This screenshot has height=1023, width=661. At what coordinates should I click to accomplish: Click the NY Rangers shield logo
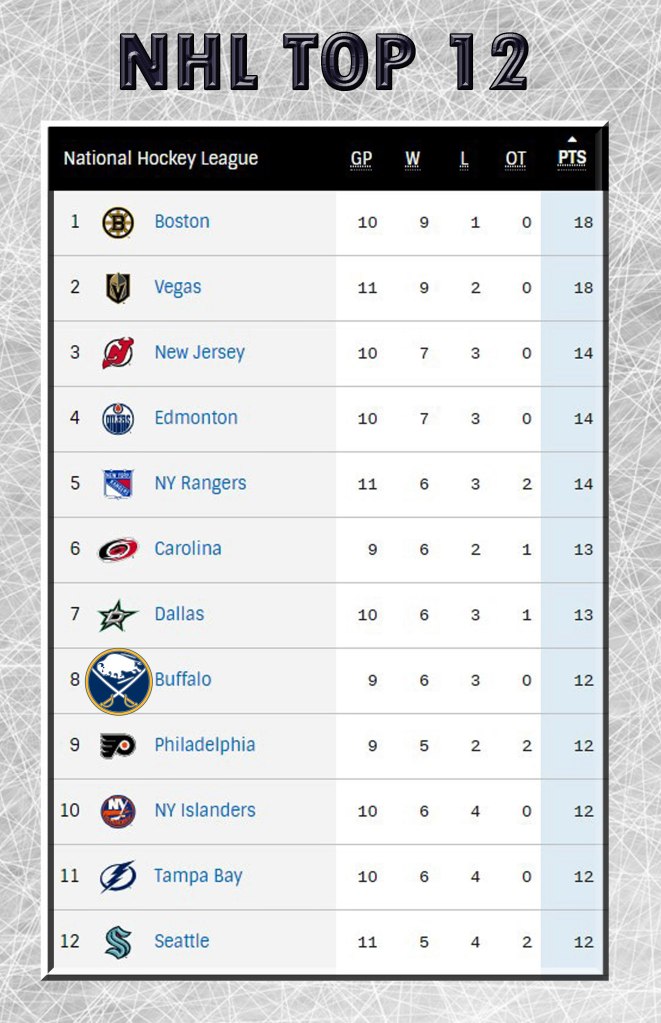(118, 484)
